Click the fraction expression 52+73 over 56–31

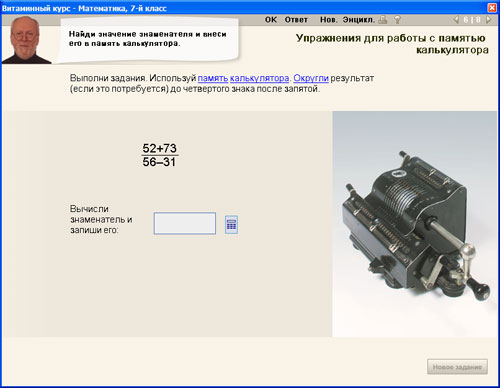(x=159, y=155)
